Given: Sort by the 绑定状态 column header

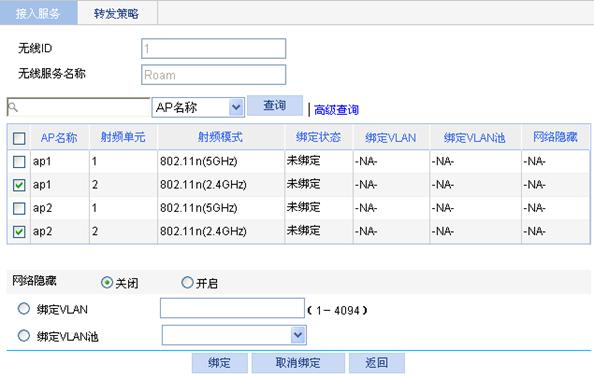Looking at the screenshot, I should pos(318,137).
